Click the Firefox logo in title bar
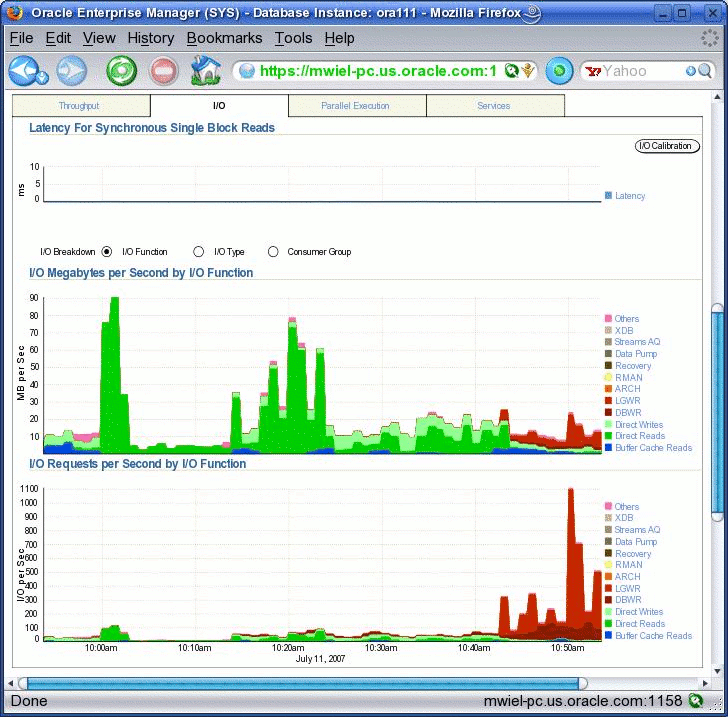This screenshot has width=728, height=717. point(14,12)
